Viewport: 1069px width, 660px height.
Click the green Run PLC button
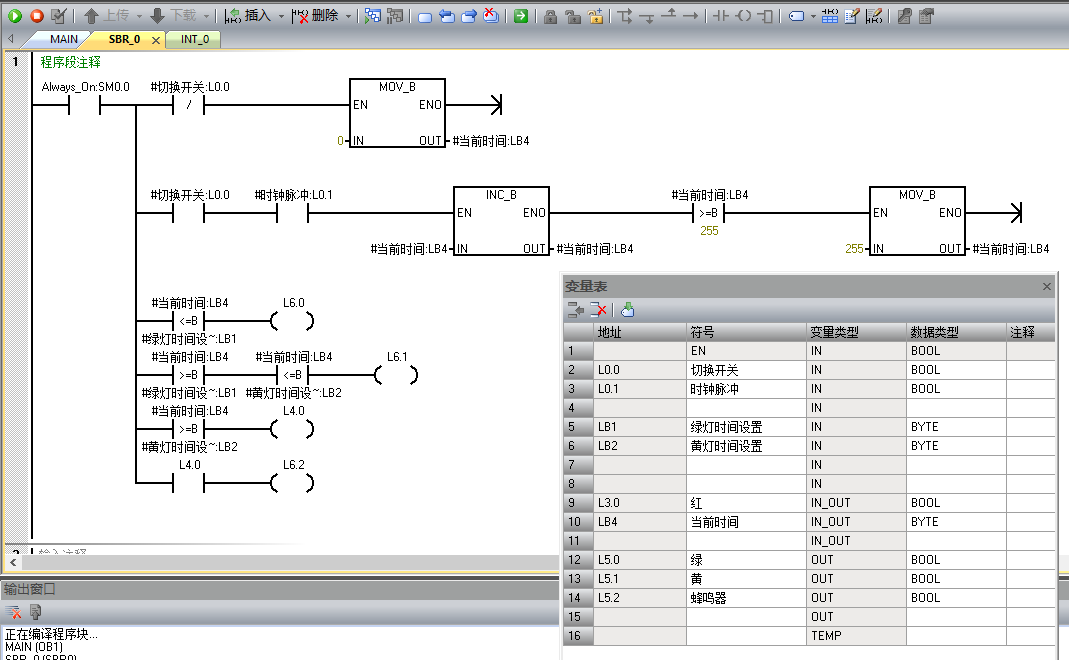[15, 16]
